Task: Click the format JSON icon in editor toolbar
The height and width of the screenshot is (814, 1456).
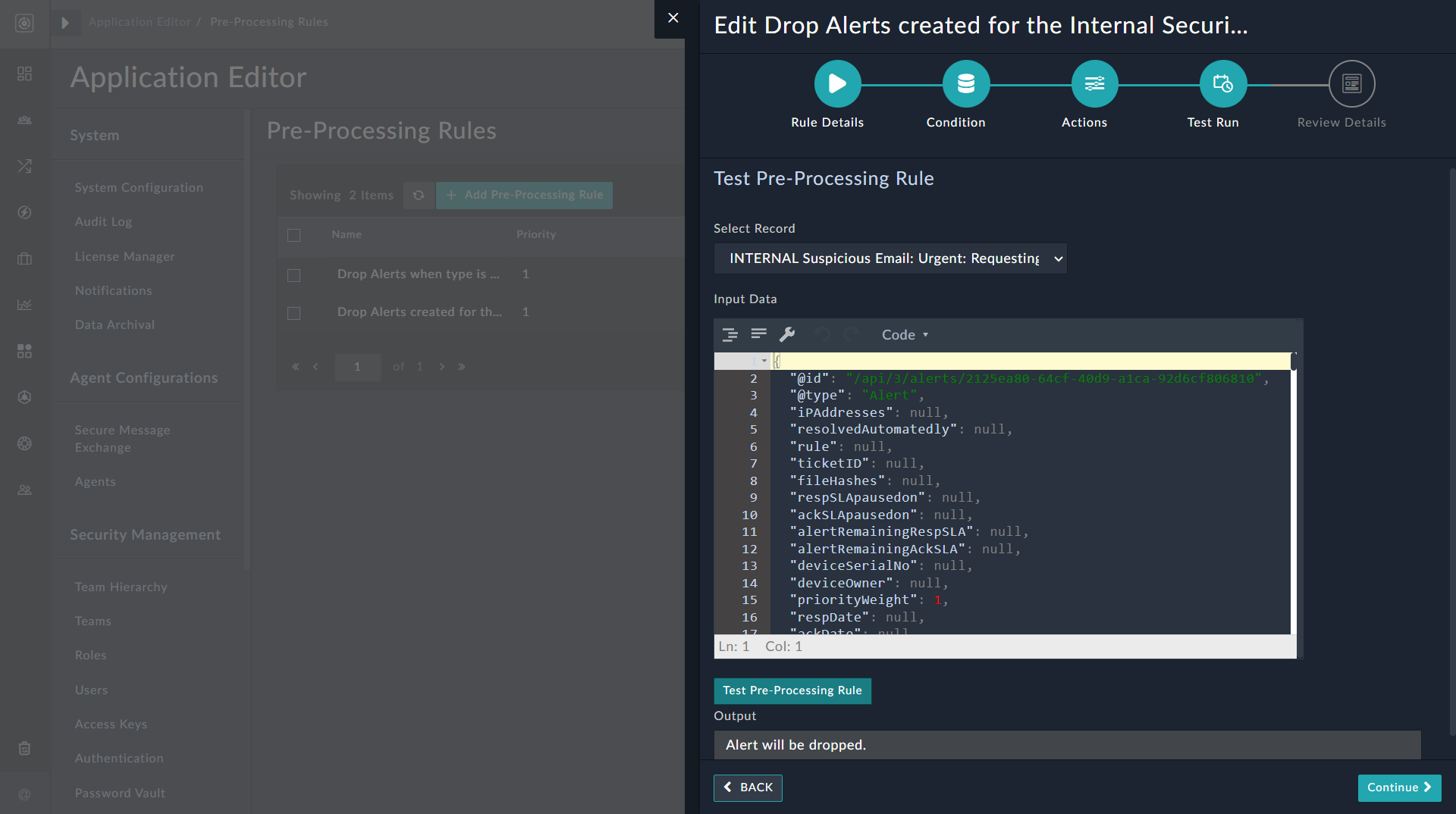Action: (730, 334)
